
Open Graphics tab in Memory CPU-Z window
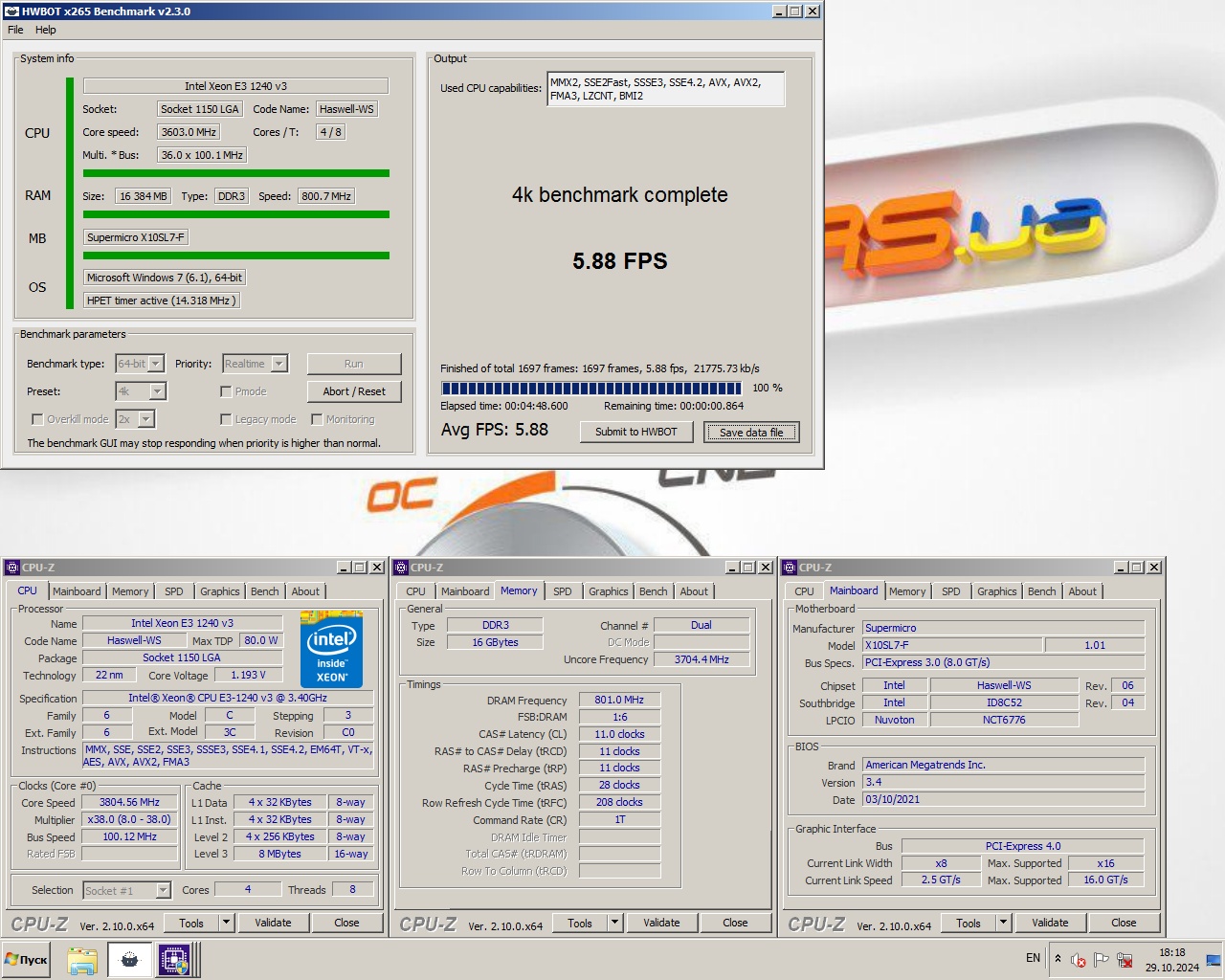point(609,591)
